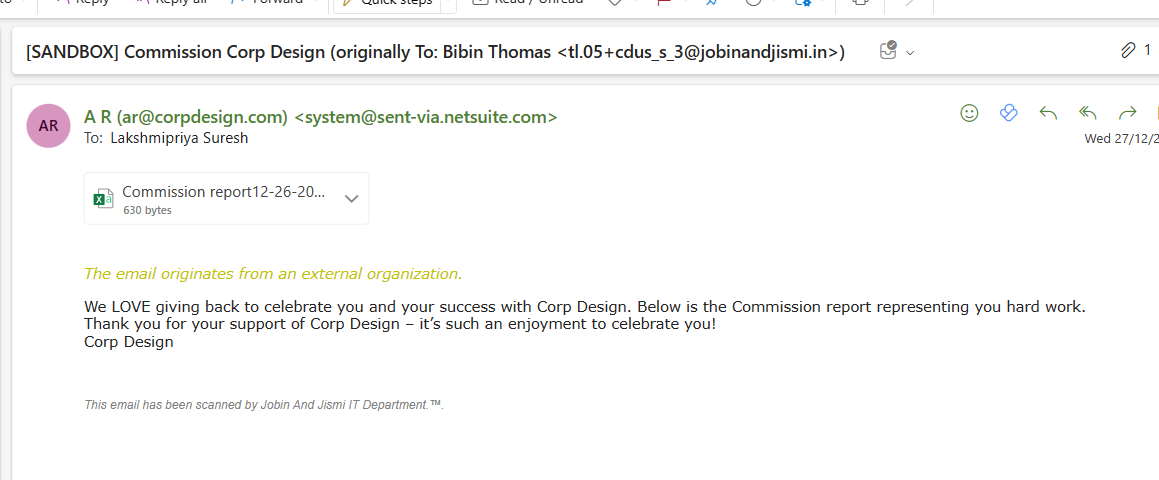Open the dropdown chevron next to the subject line
Screen dimensions: 1159x480
coord(910,52)
